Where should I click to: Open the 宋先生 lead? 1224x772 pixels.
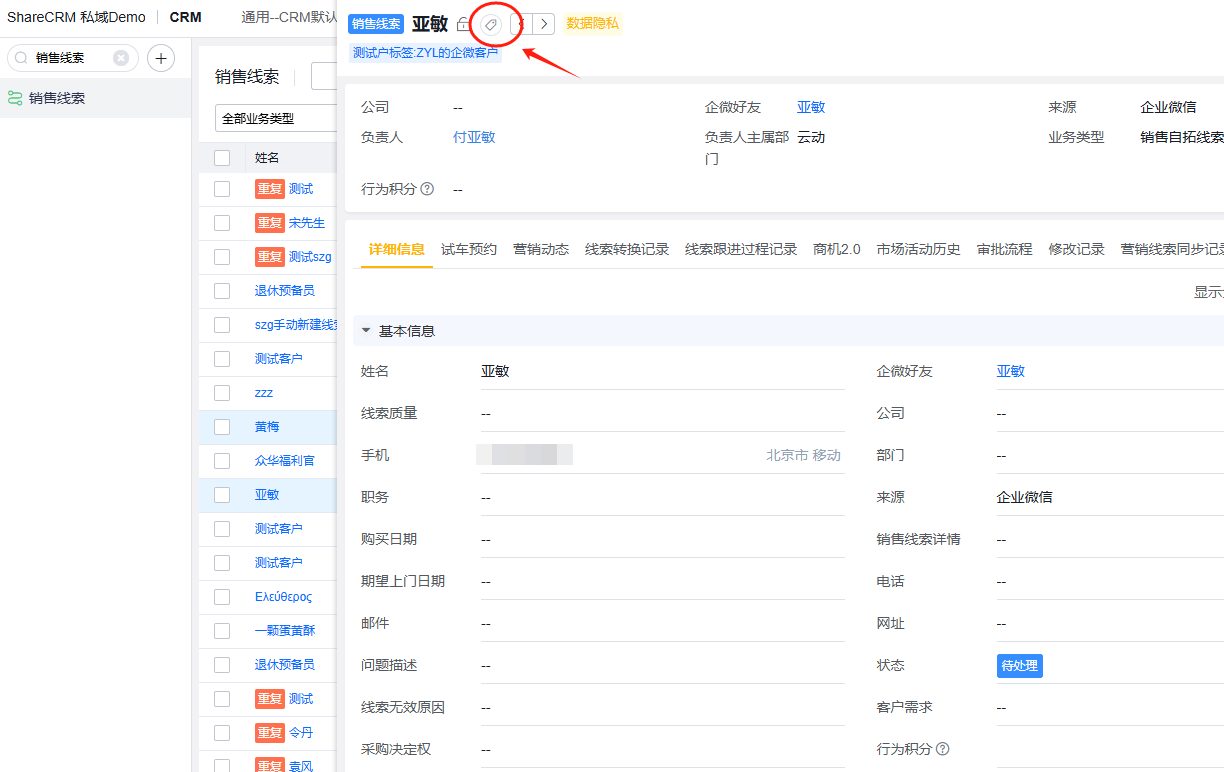[307, 223]
